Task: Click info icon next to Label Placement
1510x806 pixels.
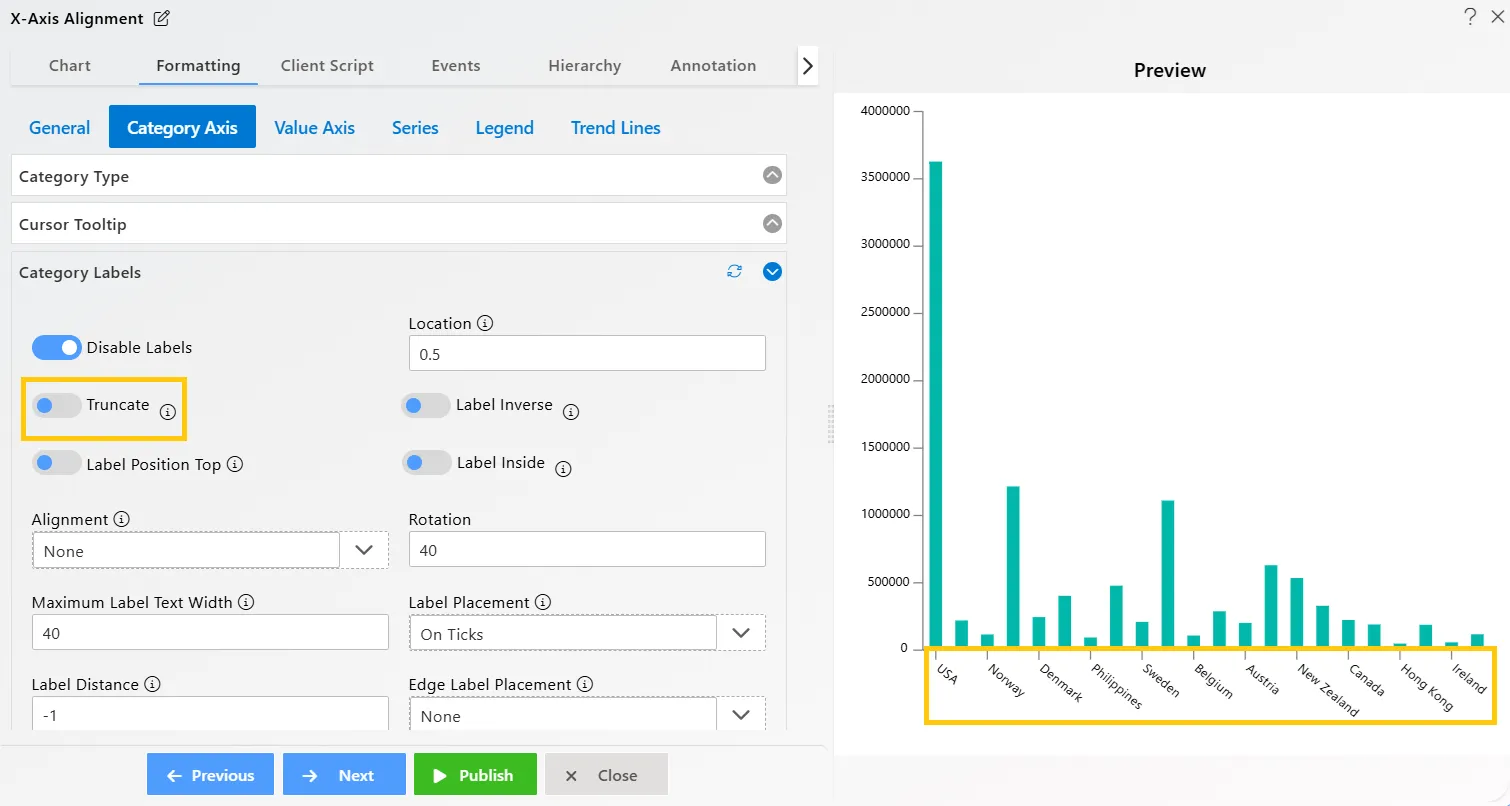Action: 543,602
